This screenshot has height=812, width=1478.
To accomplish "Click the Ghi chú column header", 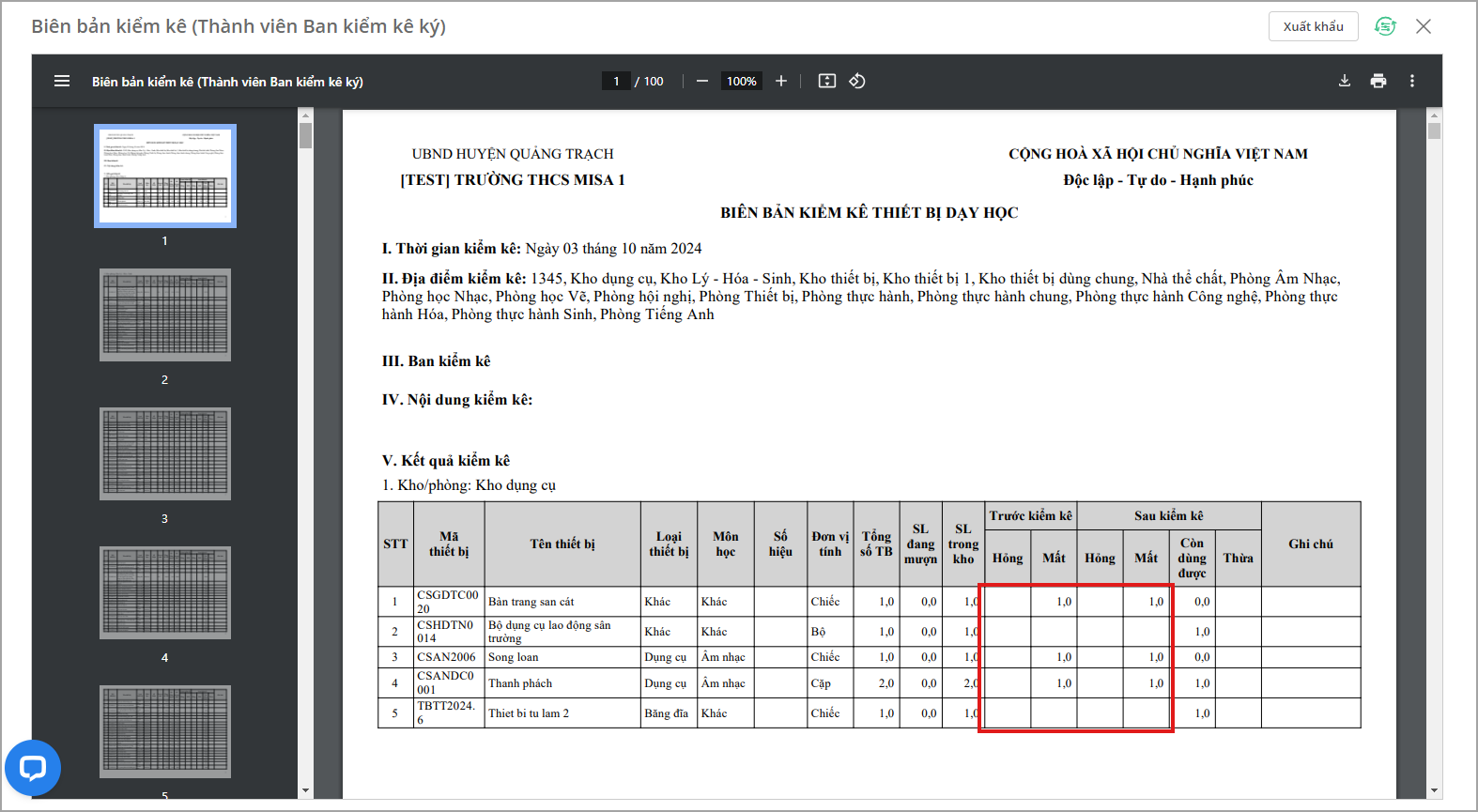I will [1311, 544].
